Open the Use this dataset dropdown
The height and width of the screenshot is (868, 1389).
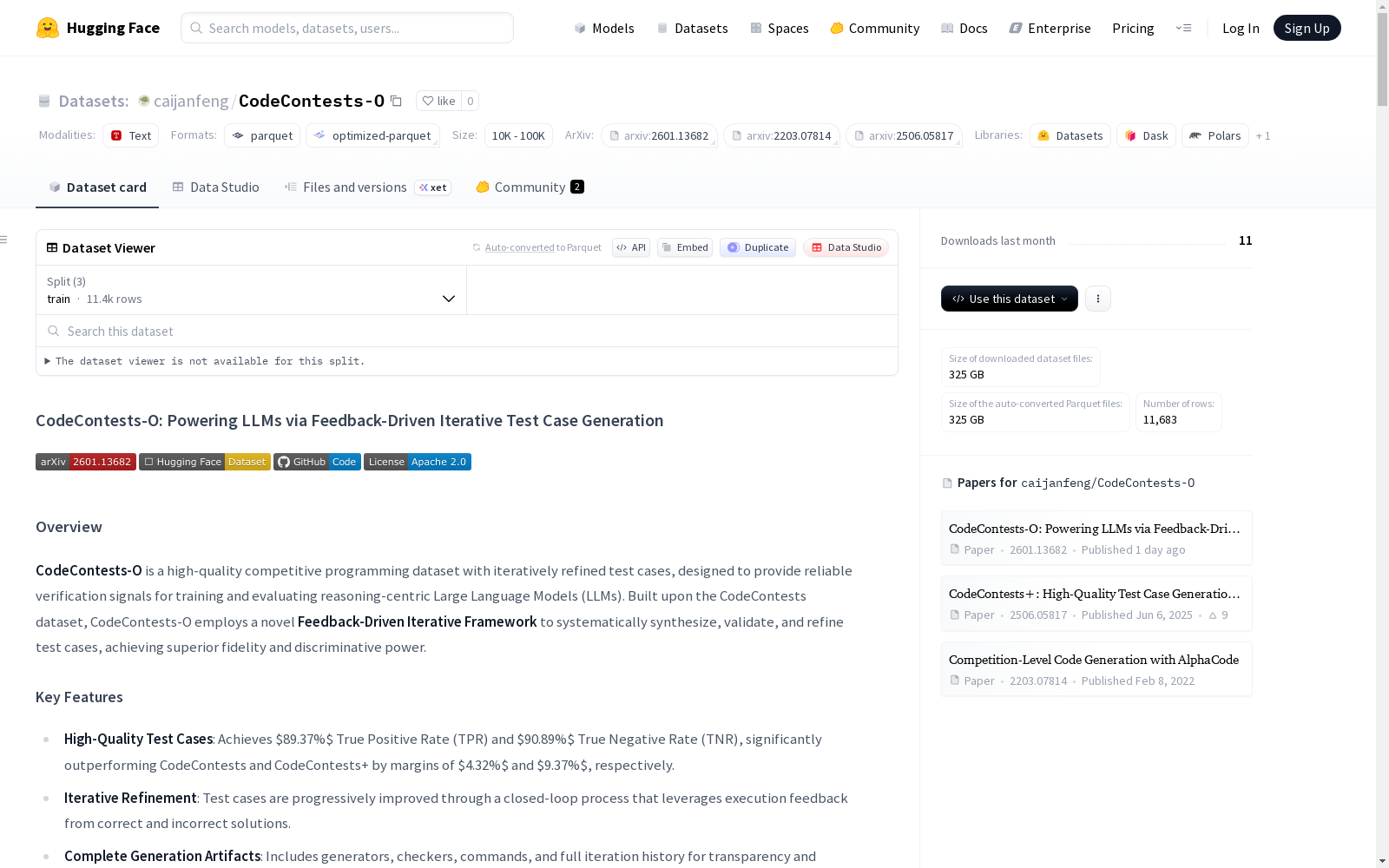1010,299
